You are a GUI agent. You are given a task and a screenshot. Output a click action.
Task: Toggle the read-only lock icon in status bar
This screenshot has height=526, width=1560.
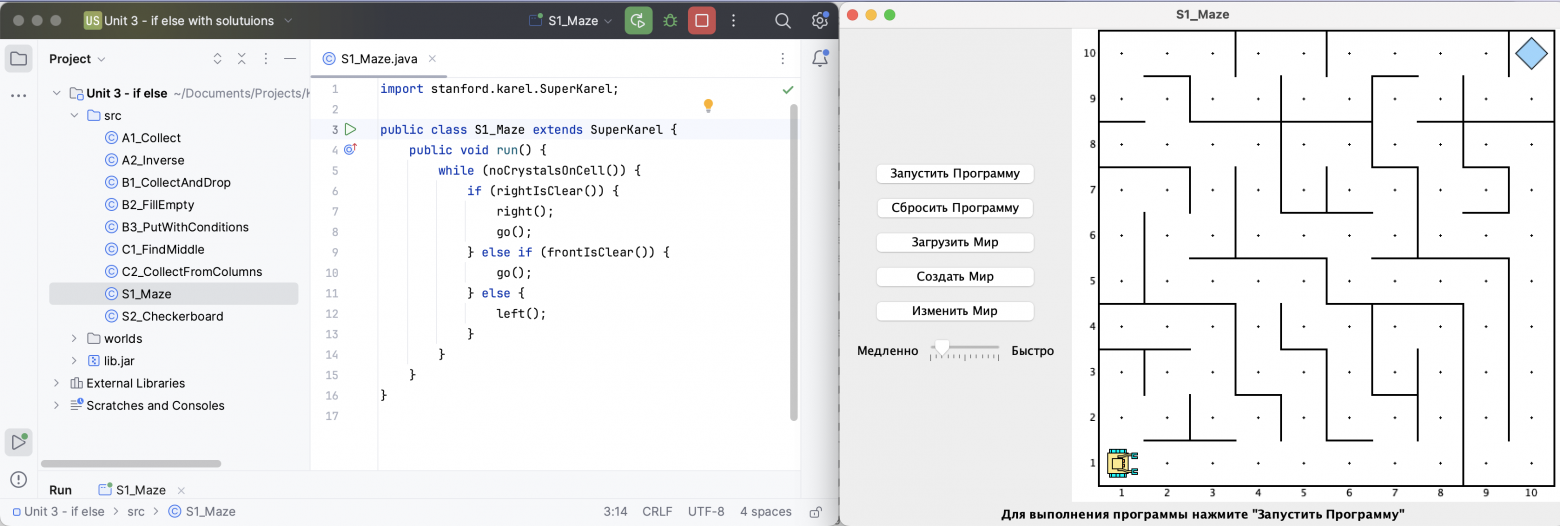(816, 512)
